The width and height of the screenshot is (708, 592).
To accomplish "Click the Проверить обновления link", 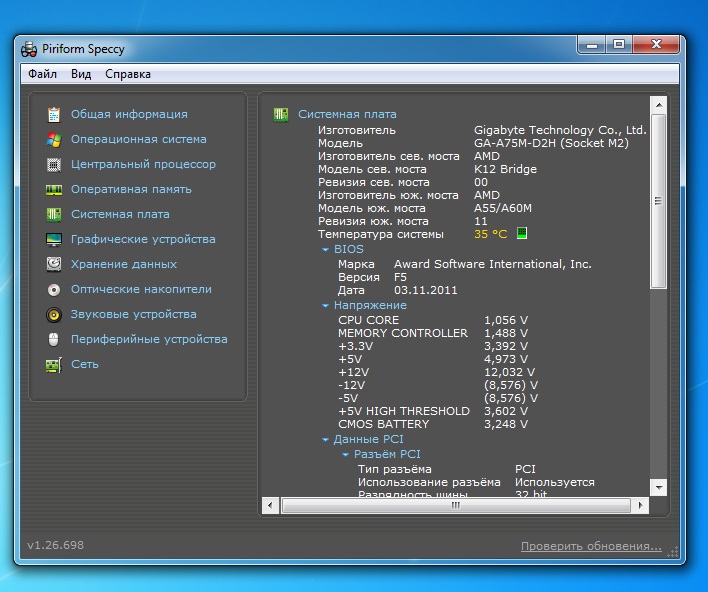I will click(590, 546).
